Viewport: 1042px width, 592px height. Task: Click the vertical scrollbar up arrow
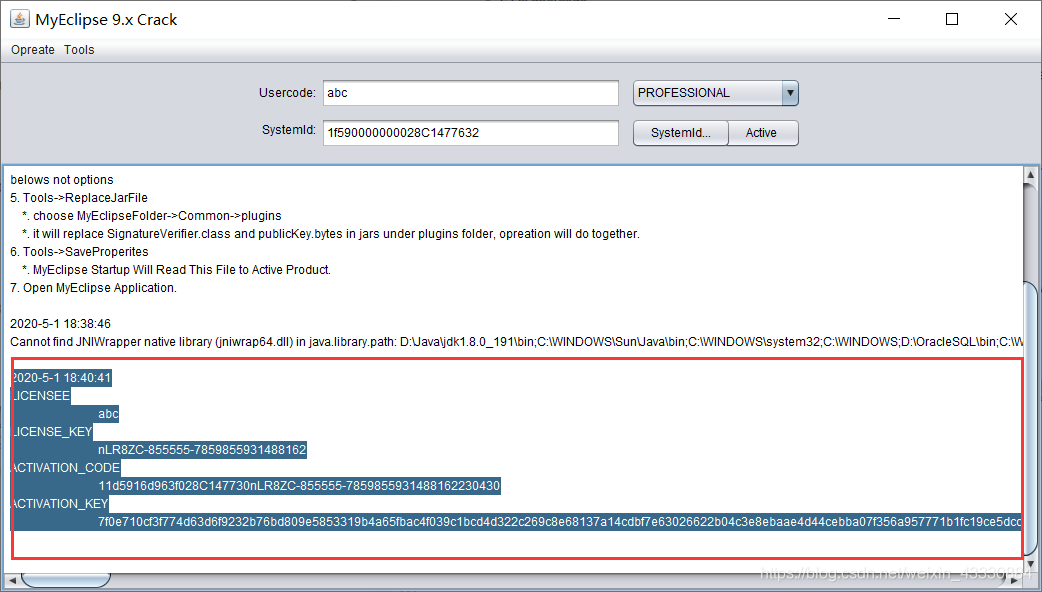1030,175
